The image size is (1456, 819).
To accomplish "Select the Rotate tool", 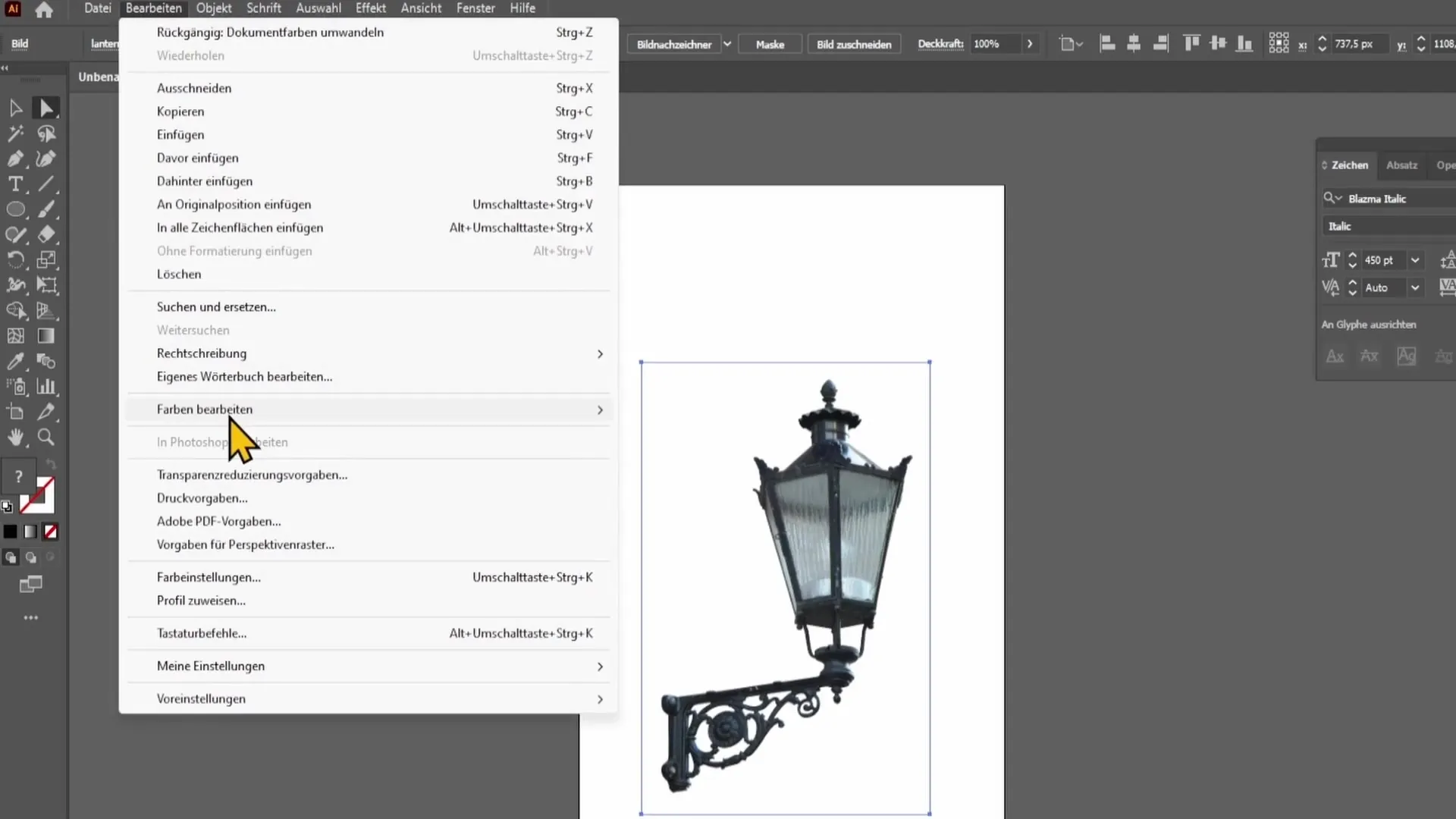I will [15, 260].
